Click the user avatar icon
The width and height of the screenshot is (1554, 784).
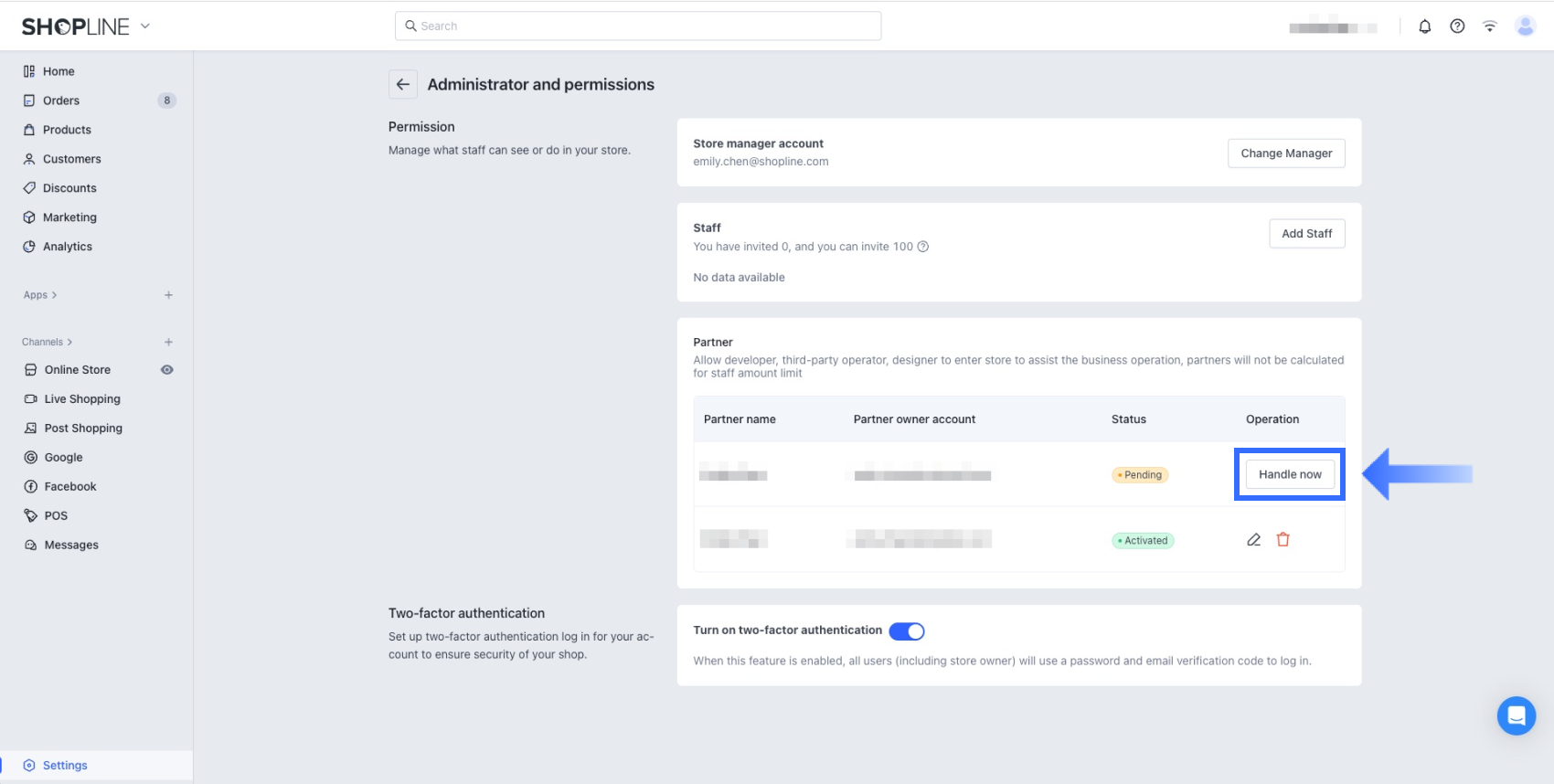[1525, 26]
